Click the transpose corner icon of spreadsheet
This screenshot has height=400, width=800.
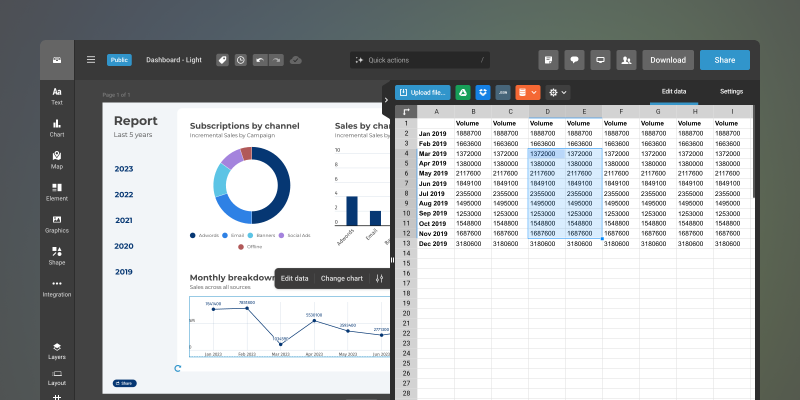click(406, 112)
